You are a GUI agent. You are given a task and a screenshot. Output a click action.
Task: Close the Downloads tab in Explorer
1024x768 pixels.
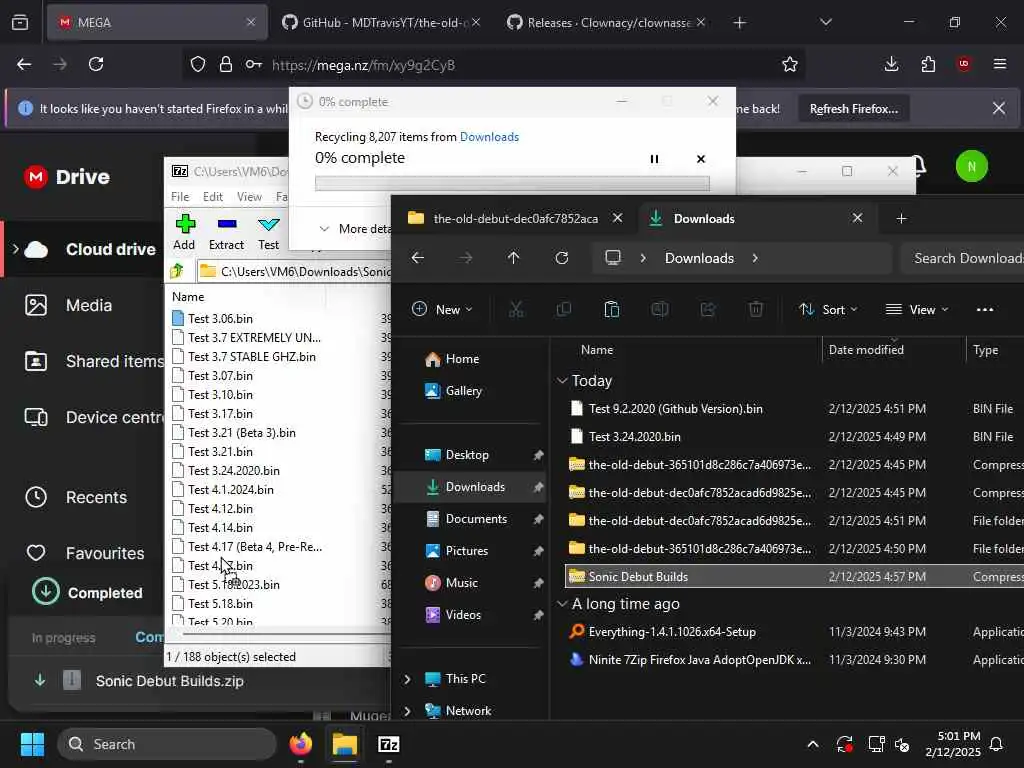[857, 218]
